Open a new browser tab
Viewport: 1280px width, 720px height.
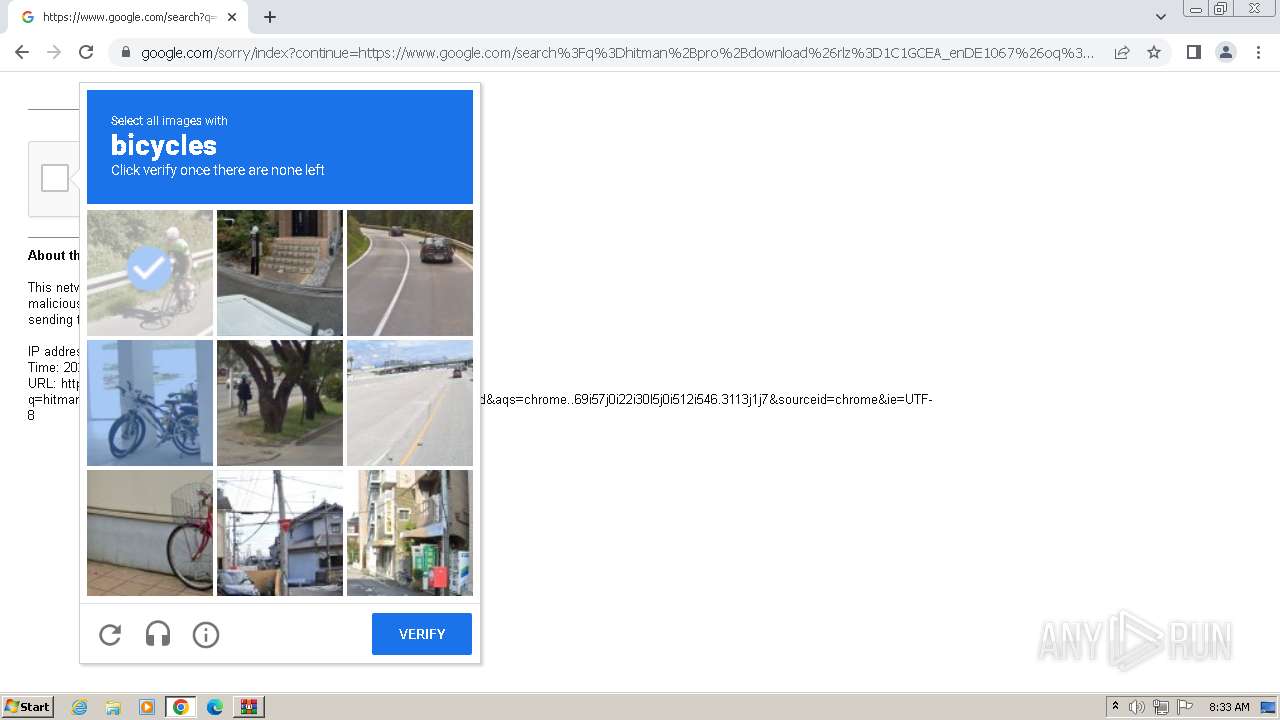point(270,17)
